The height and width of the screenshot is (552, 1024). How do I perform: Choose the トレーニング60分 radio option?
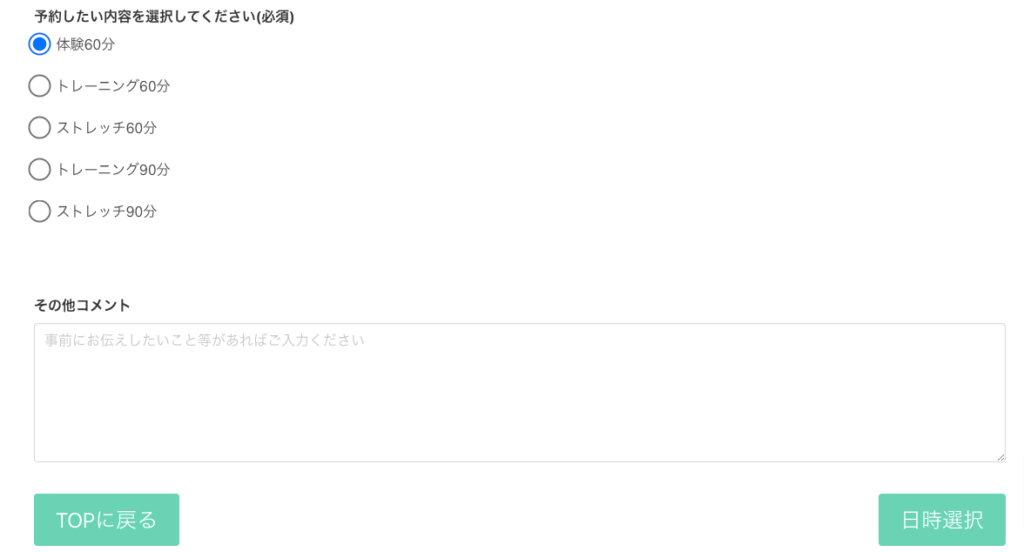39,86
